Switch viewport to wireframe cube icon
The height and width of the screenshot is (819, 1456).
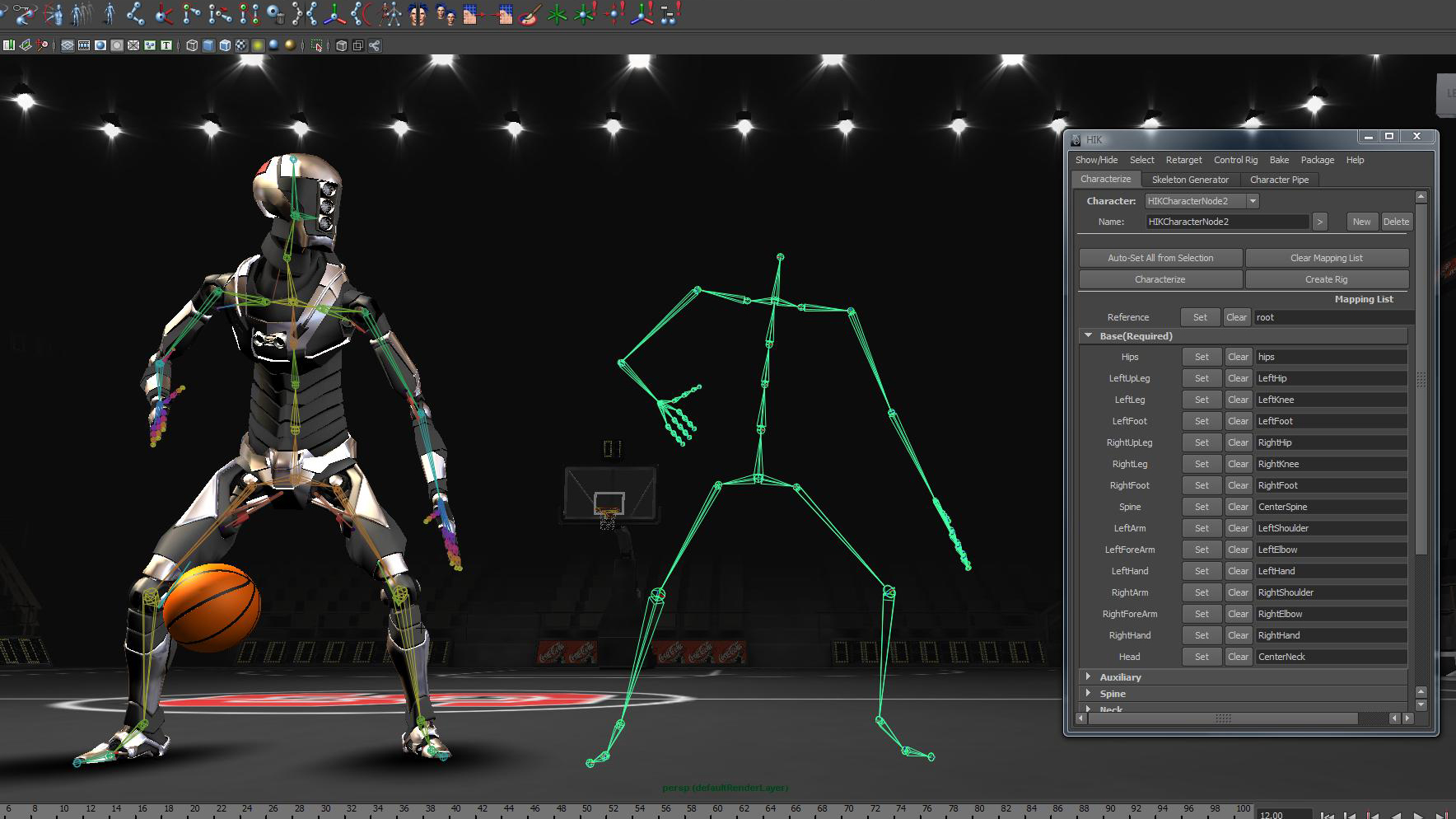tap(192, 45)
